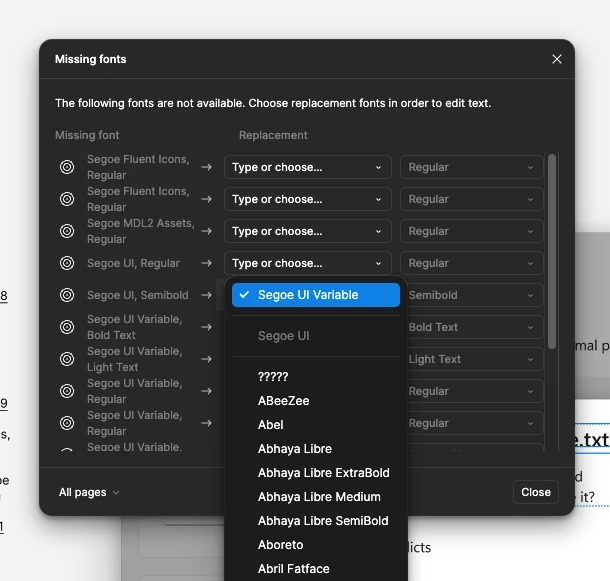Click the "Segoe UI, Semibold" font name
This screenshot has width=610, height=581.
pyautogui.click(x=138, y=295)
